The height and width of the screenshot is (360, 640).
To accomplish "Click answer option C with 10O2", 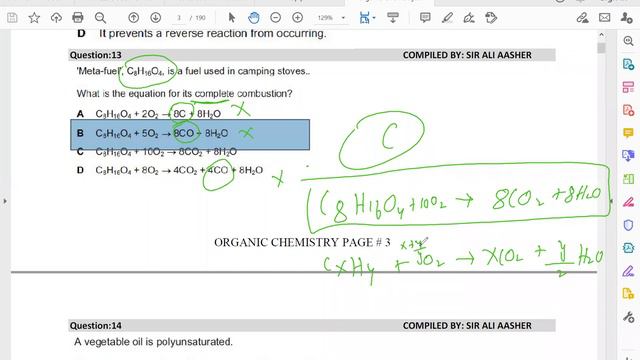I will 157,152.
